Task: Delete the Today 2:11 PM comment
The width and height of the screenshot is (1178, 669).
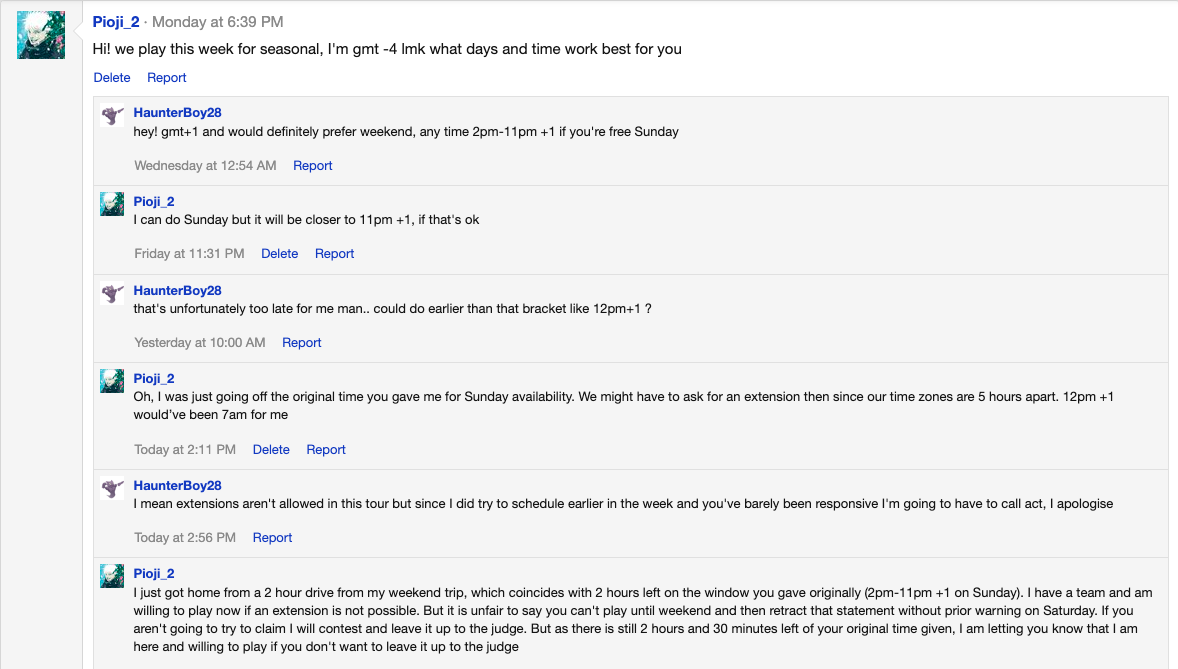Action: click(x=271, y=450)
